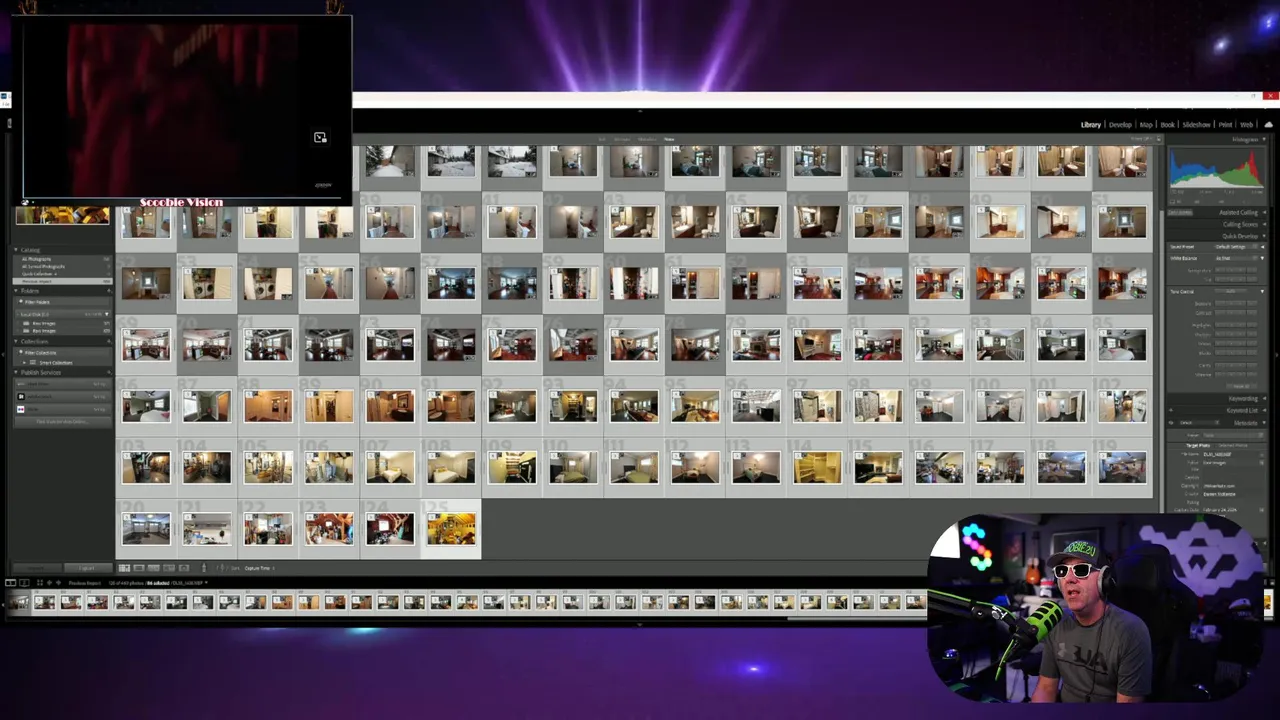The width and height of the screenshot is (1280, 720).
Task: Open the Saved Preset Default Settings dropdown
Action: [x=1236, y=247]
